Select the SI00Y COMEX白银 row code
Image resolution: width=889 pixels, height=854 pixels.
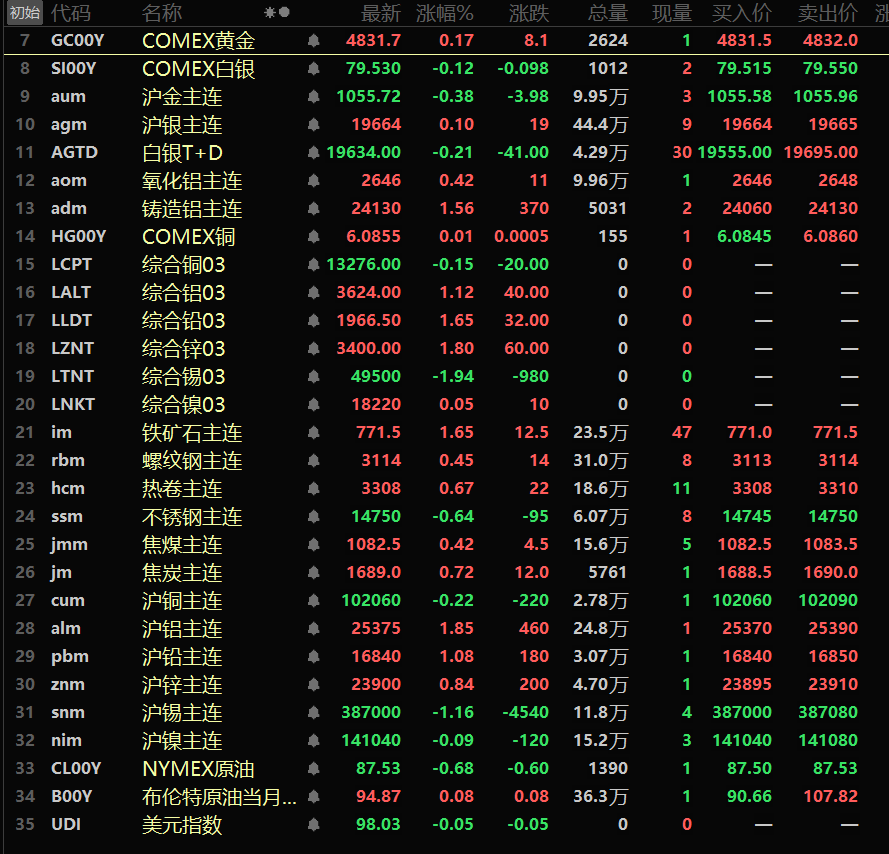73,69
